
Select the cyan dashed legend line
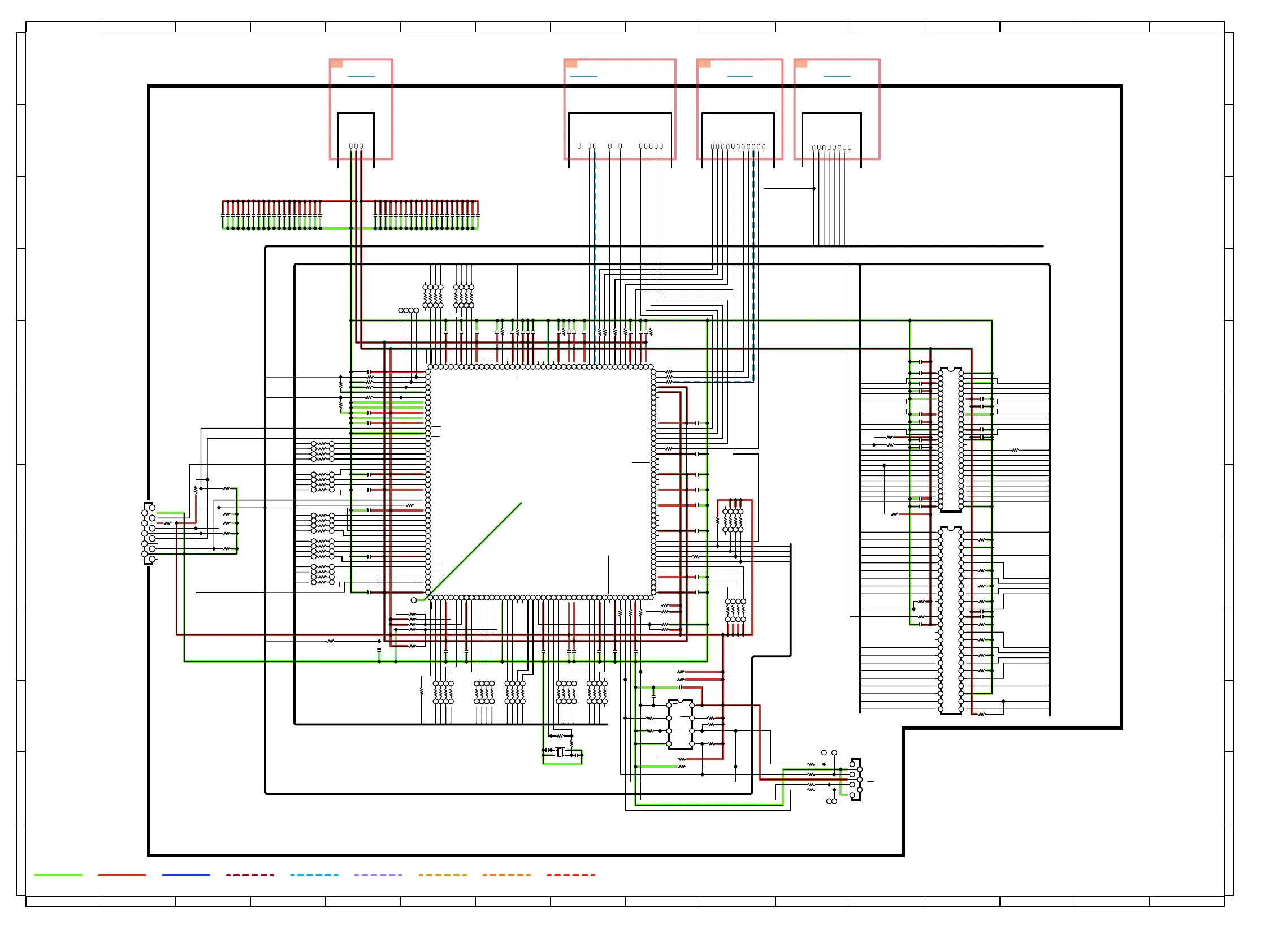[x=314, y=875]
